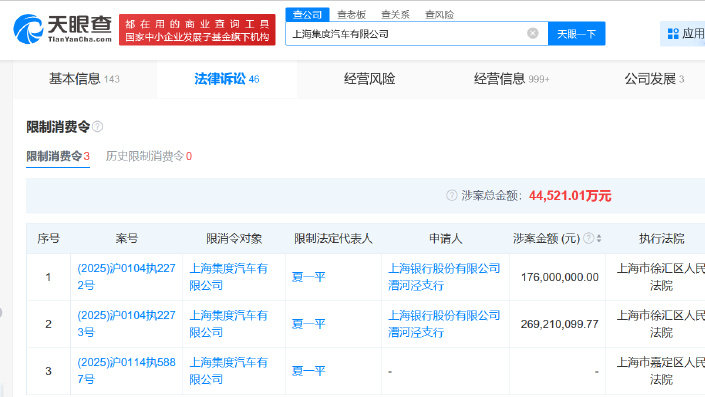The width and height of the screenshot is (705, 397).
Task: Click the amount 176,000,000.00
Action: [560, 277]
